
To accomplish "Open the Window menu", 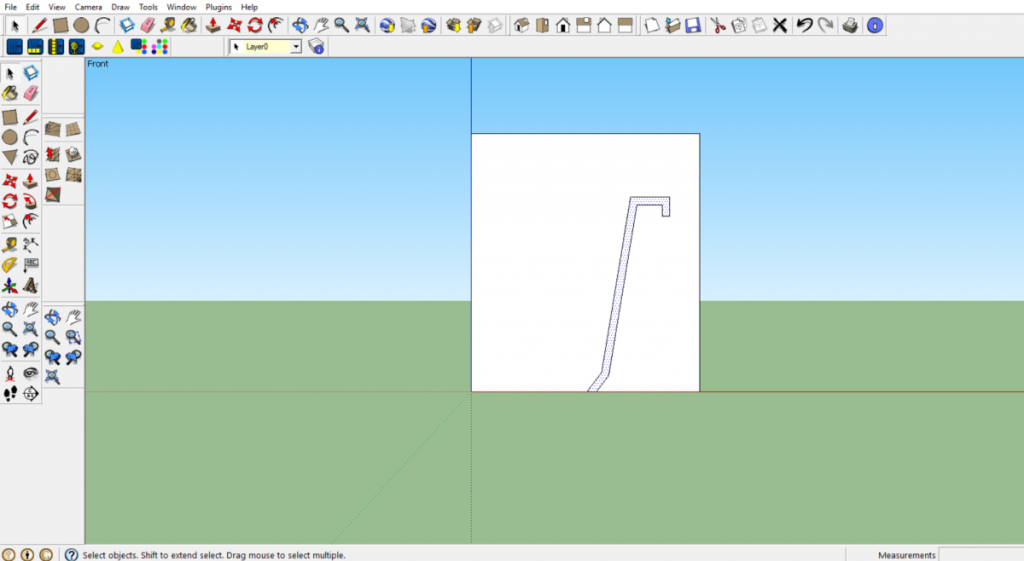I will pyautogui.click(x=182, y=7).
